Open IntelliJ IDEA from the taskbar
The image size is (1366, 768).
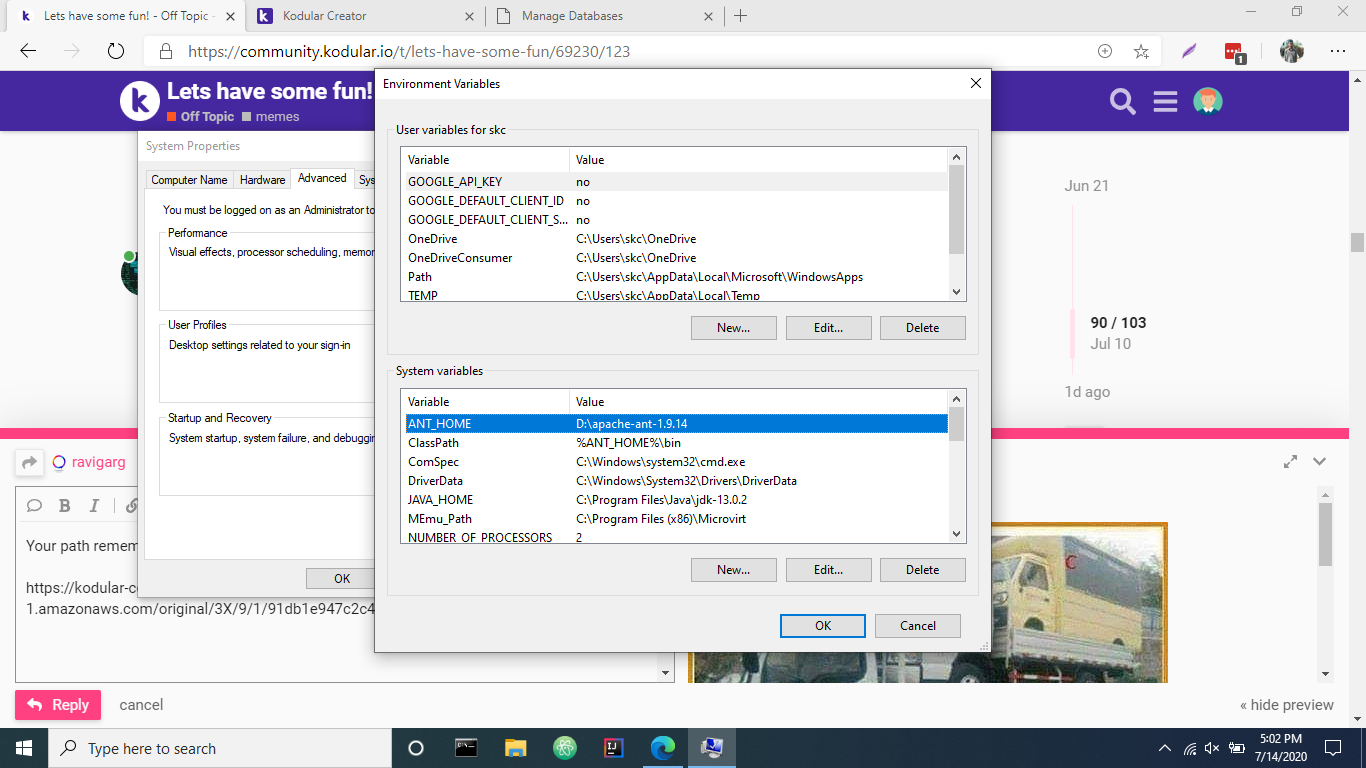613,748
